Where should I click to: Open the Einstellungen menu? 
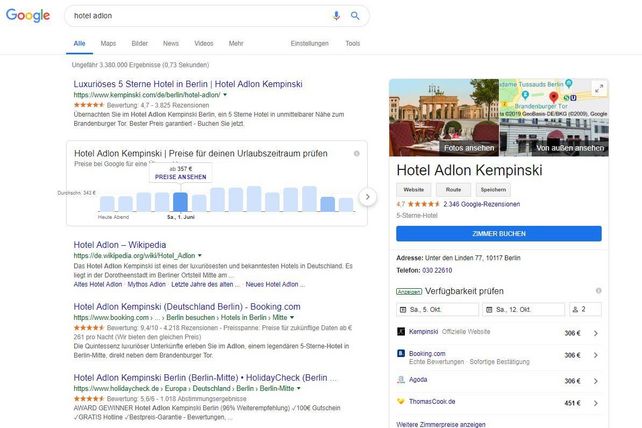tap(309, 44)
